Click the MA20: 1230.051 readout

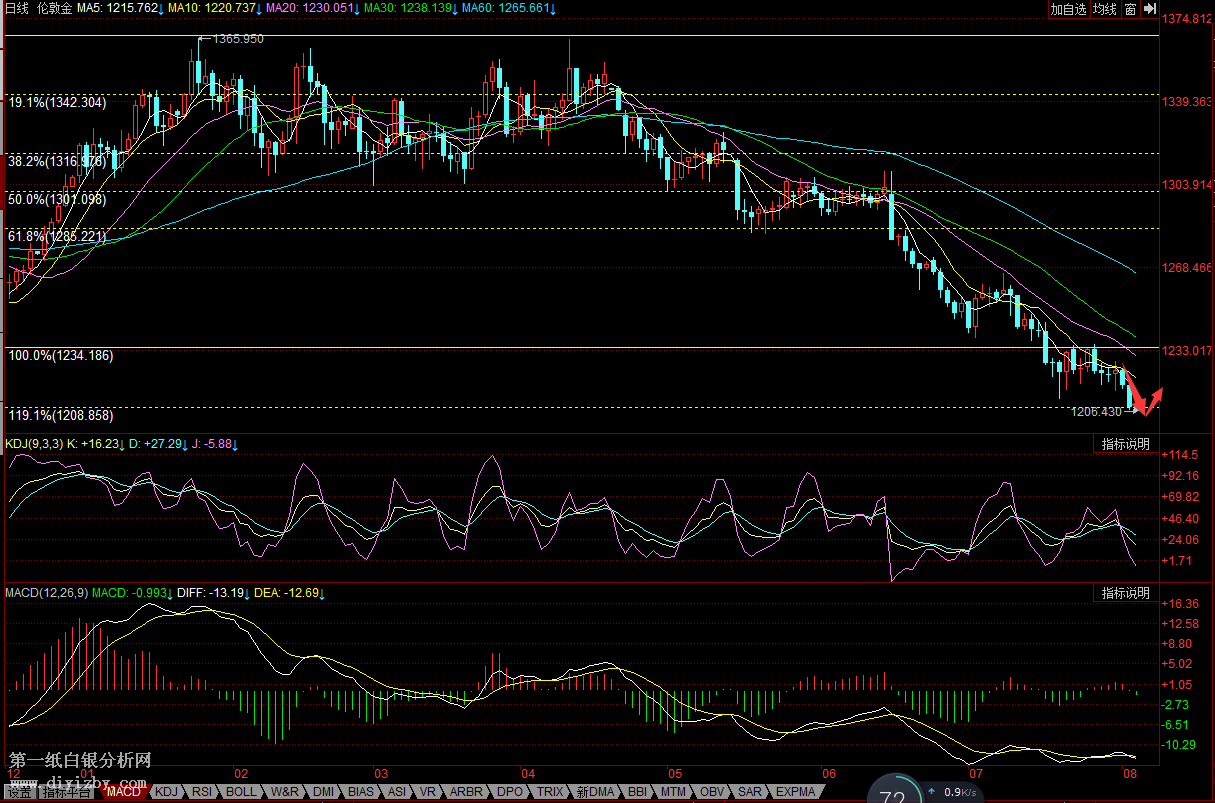(x=311, y=8)
